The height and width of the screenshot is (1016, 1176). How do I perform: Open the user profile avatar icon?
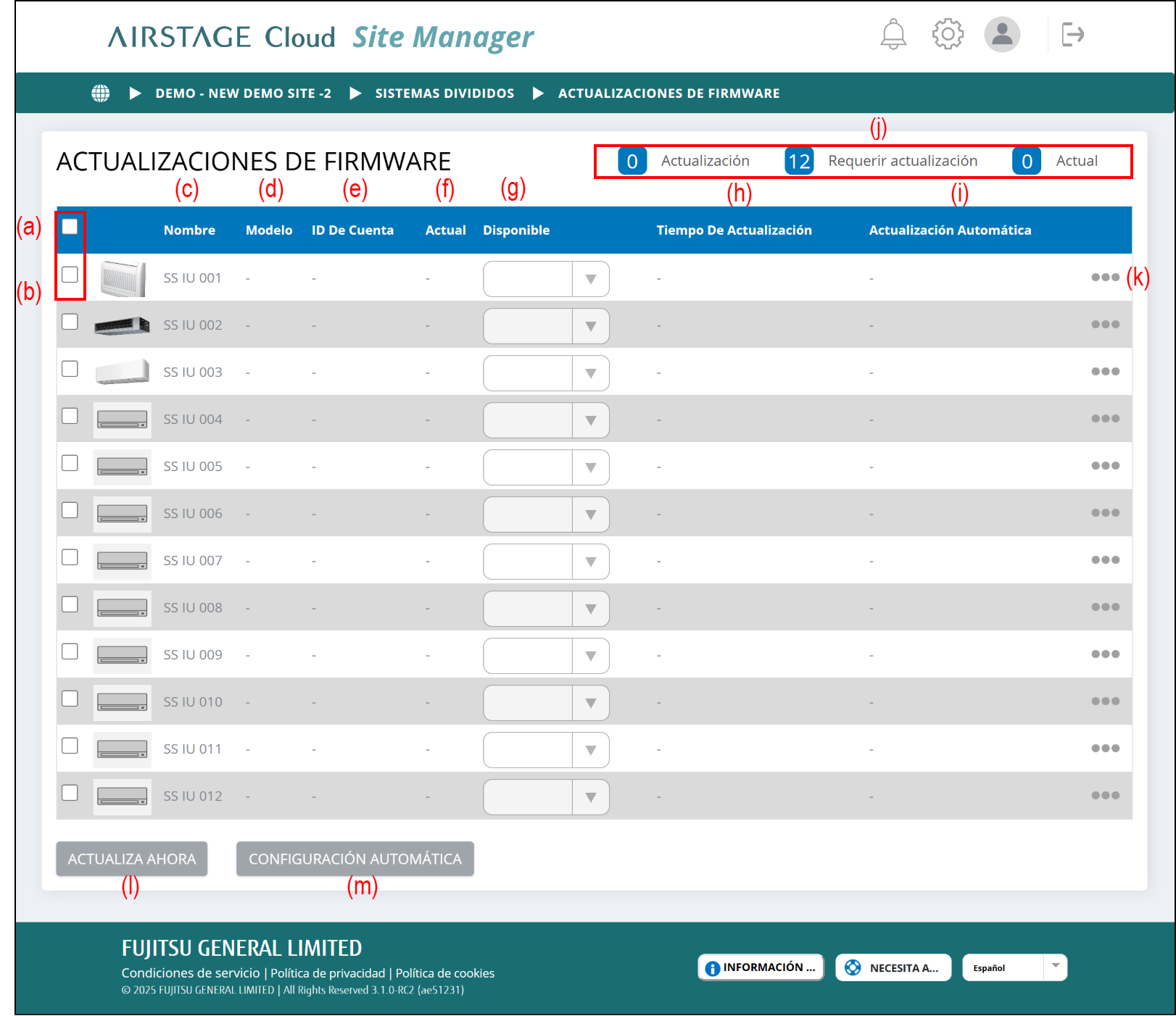pyautogui.click(x=1002, y=34)
